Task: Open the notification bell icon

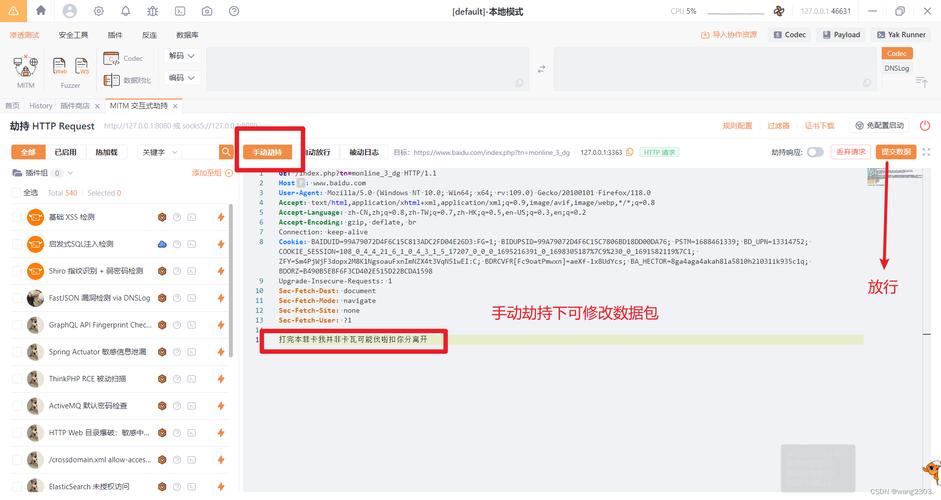Action: pos(125,11)
